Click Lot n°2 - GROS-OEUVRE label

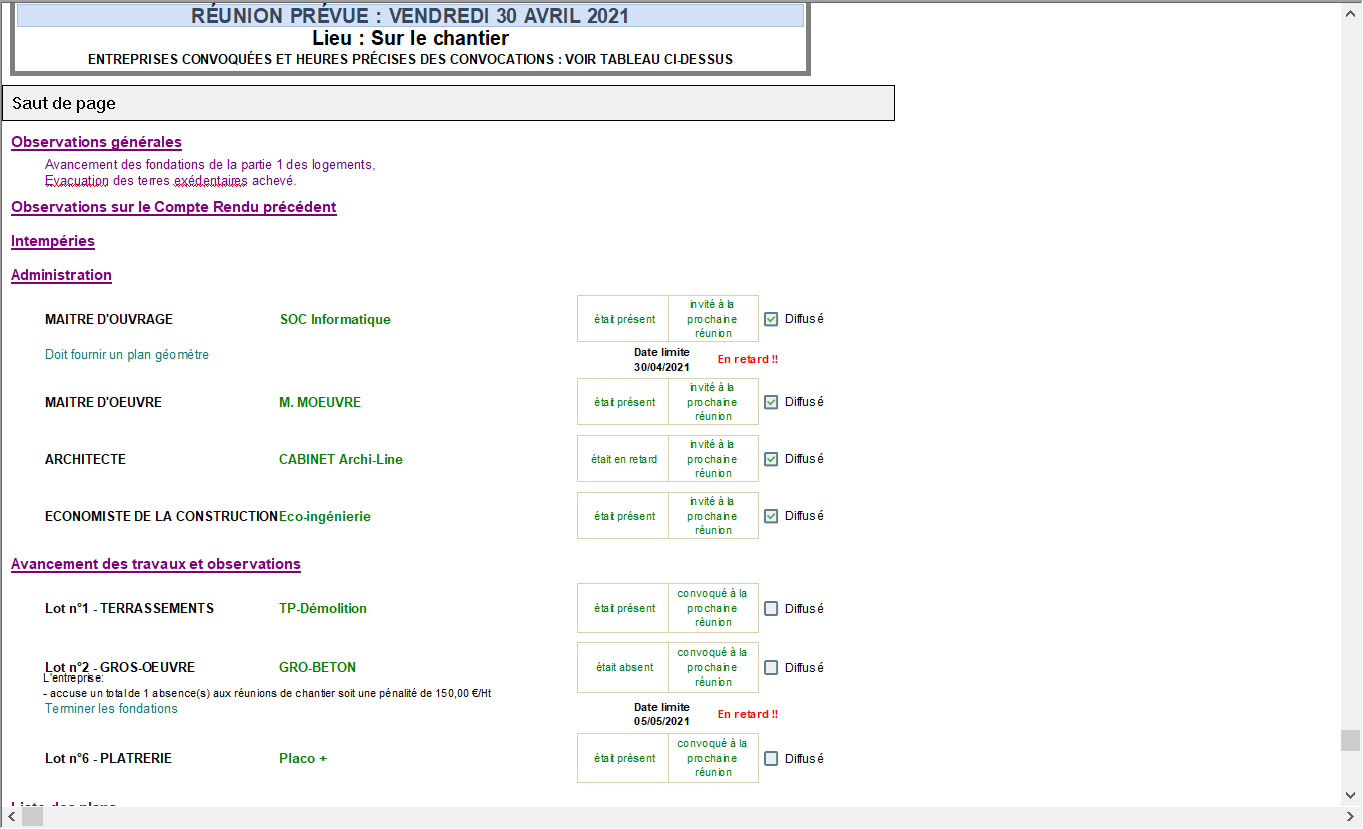pyautogui.click(x=120, y=667)
